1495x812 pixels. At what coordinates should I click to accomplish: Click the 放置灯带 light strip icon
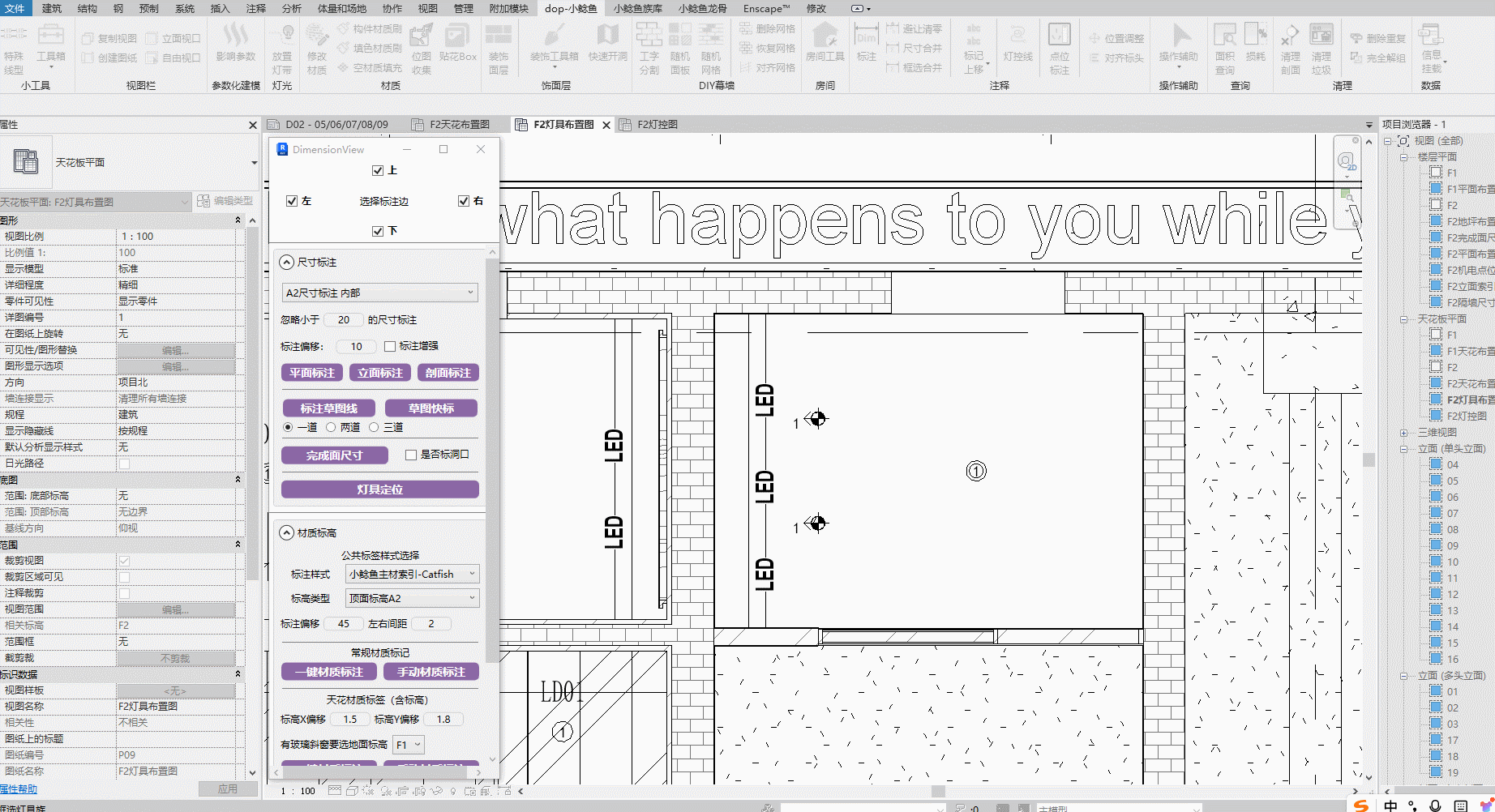pyautogui.click(x=282, y=47)
